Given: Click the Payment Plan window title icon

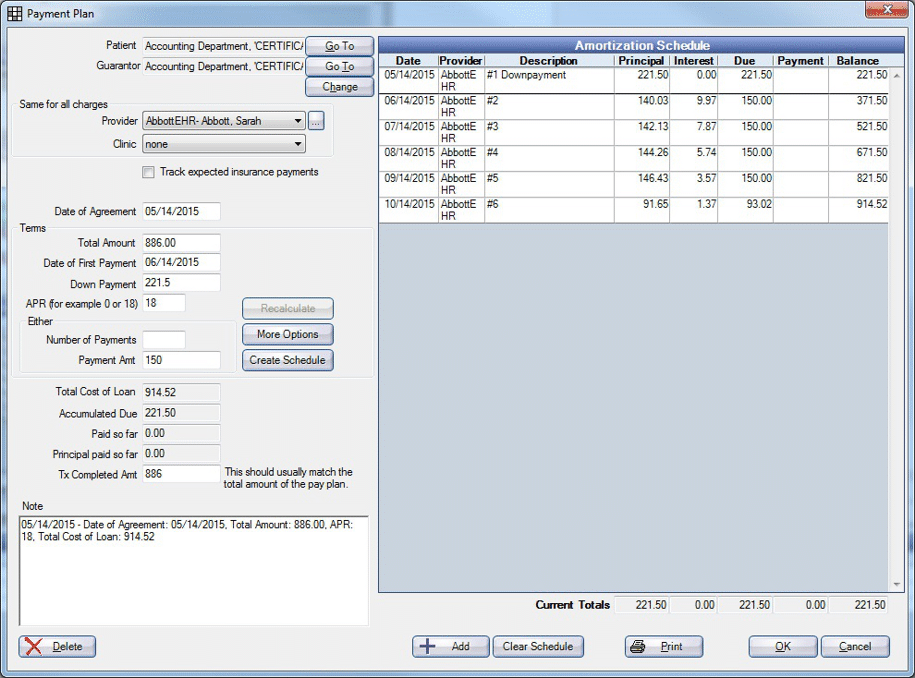Looking at the screenshot, I should click(15, 14).
